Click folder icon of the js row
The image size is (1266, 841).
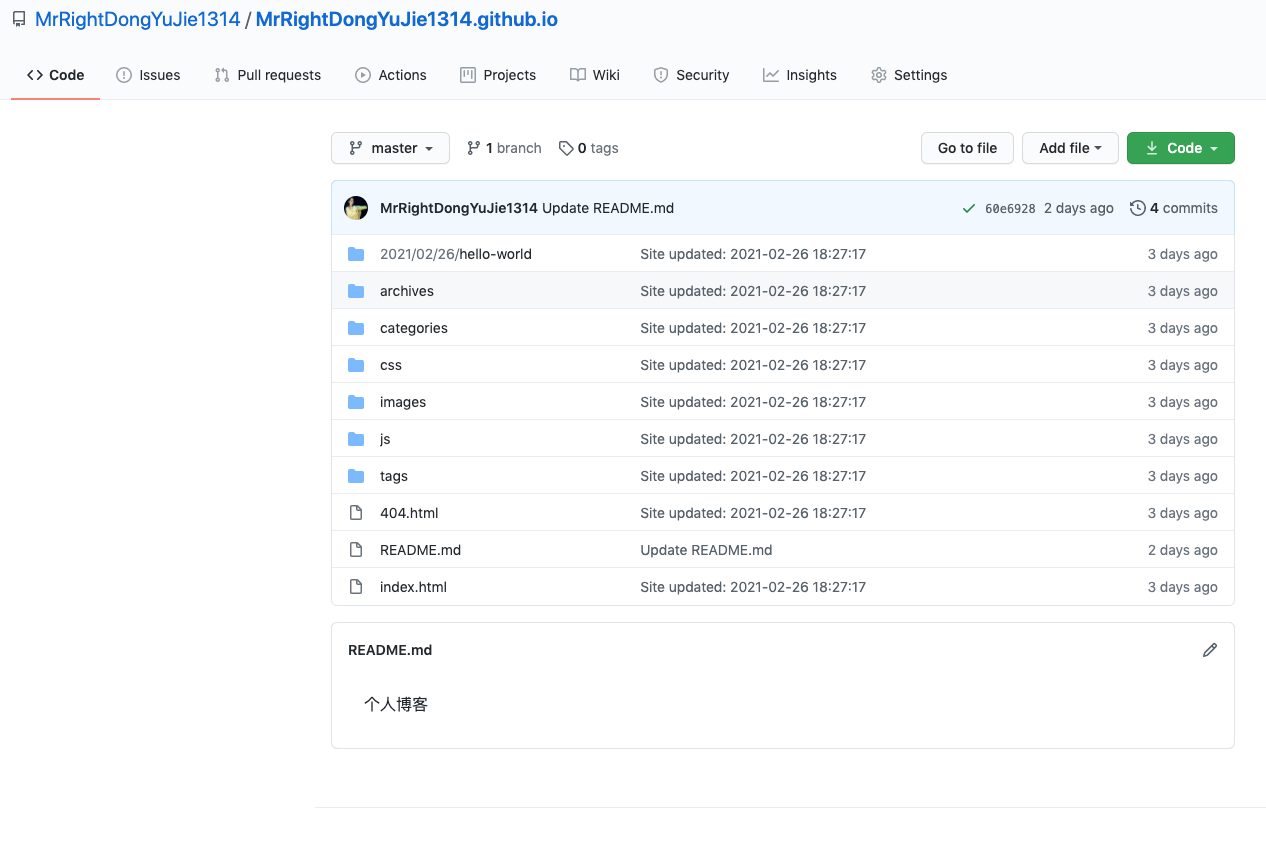click(356, 439)
